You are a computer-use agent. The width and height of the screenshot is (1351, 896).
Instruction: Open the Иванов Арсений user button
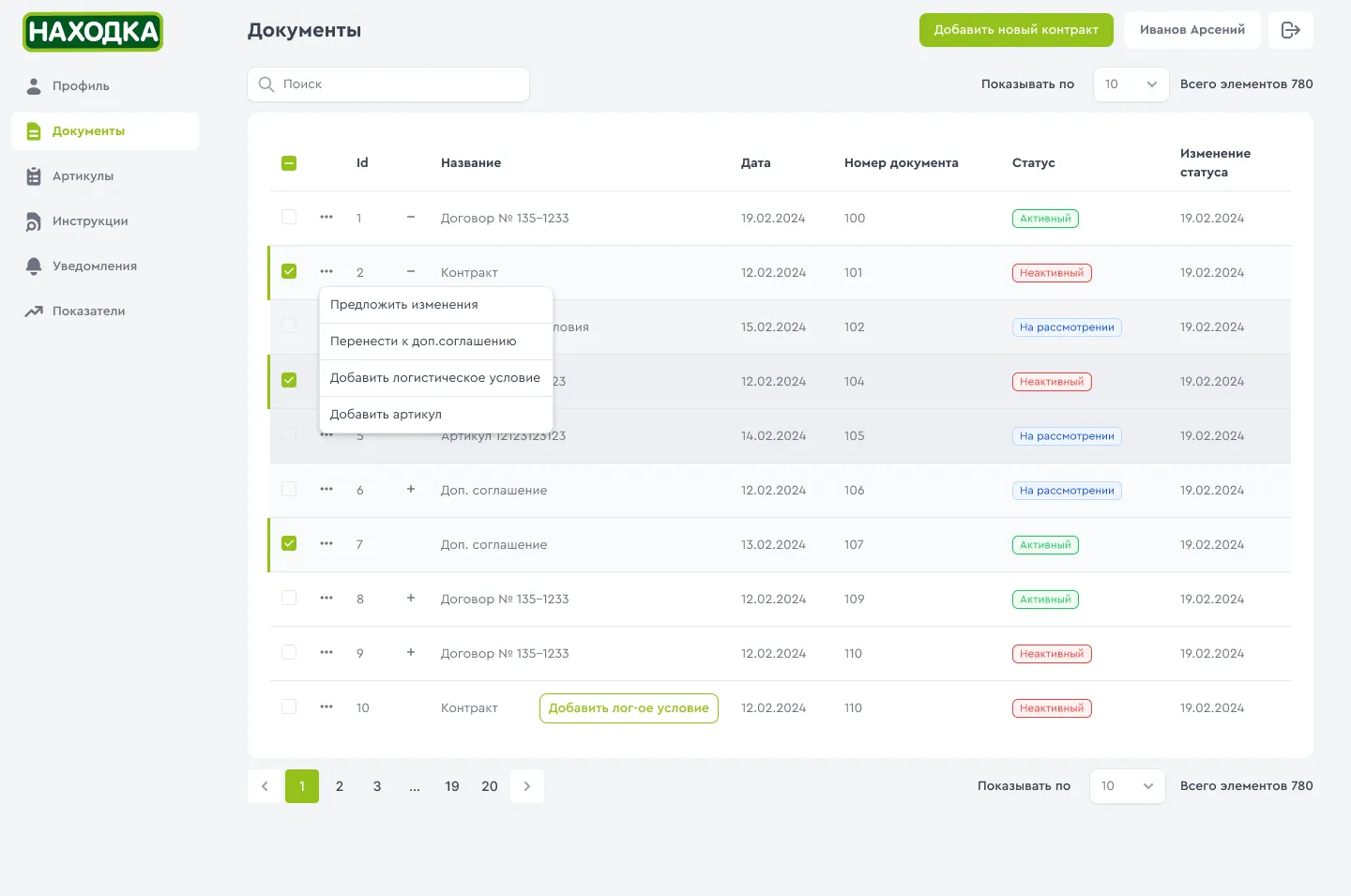point(1192,30)
